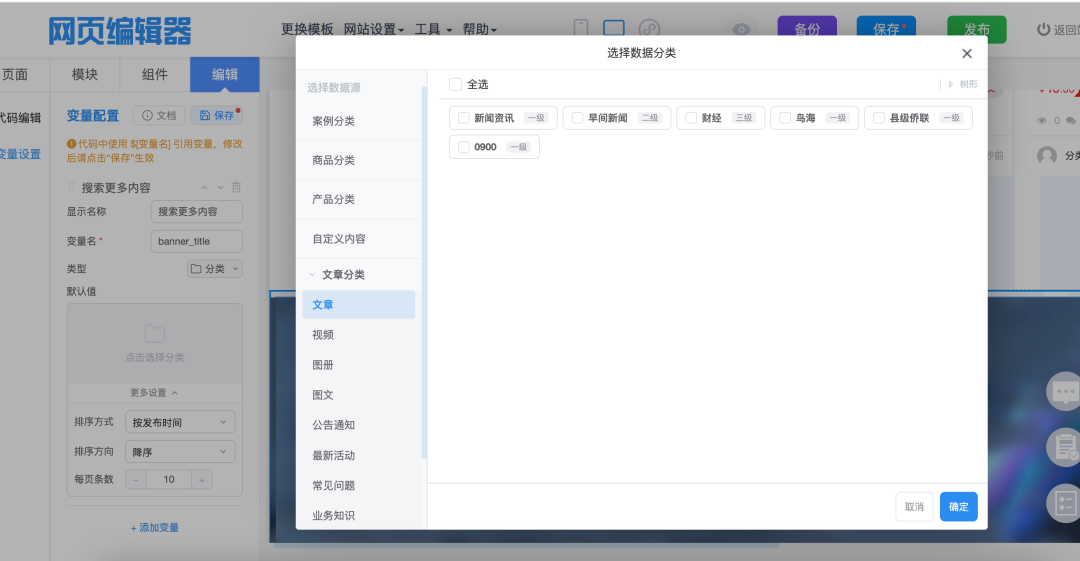This screenshot has height=561, width=1080.
Task: Switch to 树形 tree view
Action: click(963, 84)
